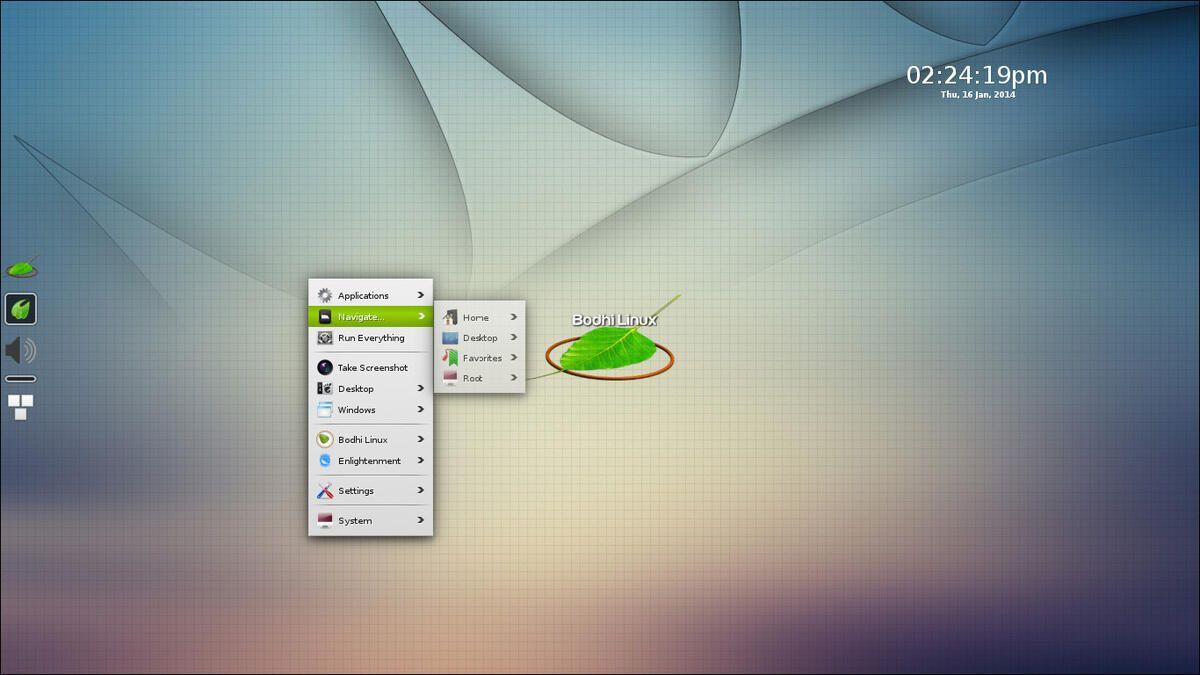Click the Bodhi leaf start icon on left shelf
Image resolution: width=1200 pixels, height=675 pixels.
click(22, 267)
